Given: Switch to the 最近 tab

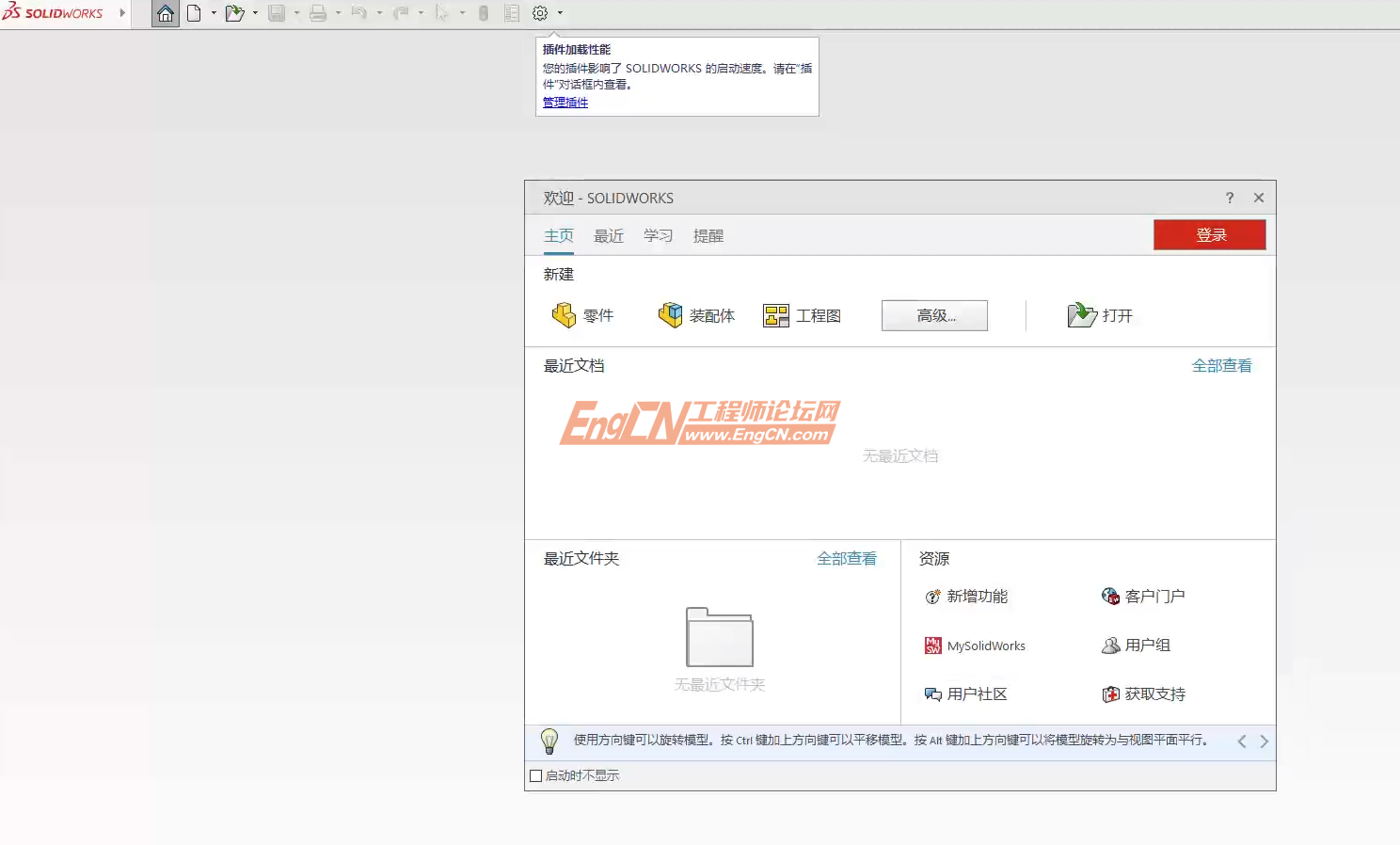Looking at the screenshot, I should [x=608, y=235].
